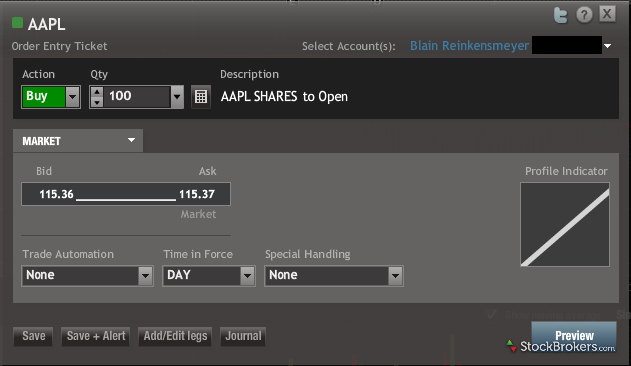Expand the Buy action dropdown
The image size is (631, 366).
(x=72, y=97)
